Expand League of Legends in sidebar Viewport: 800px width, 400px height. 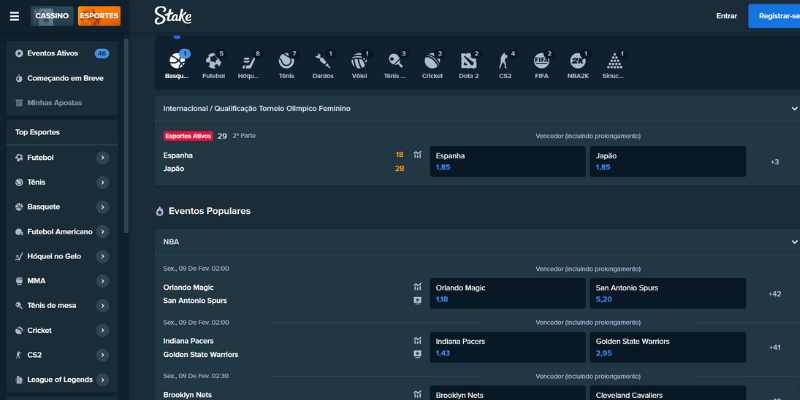click(x=103, y=380)
